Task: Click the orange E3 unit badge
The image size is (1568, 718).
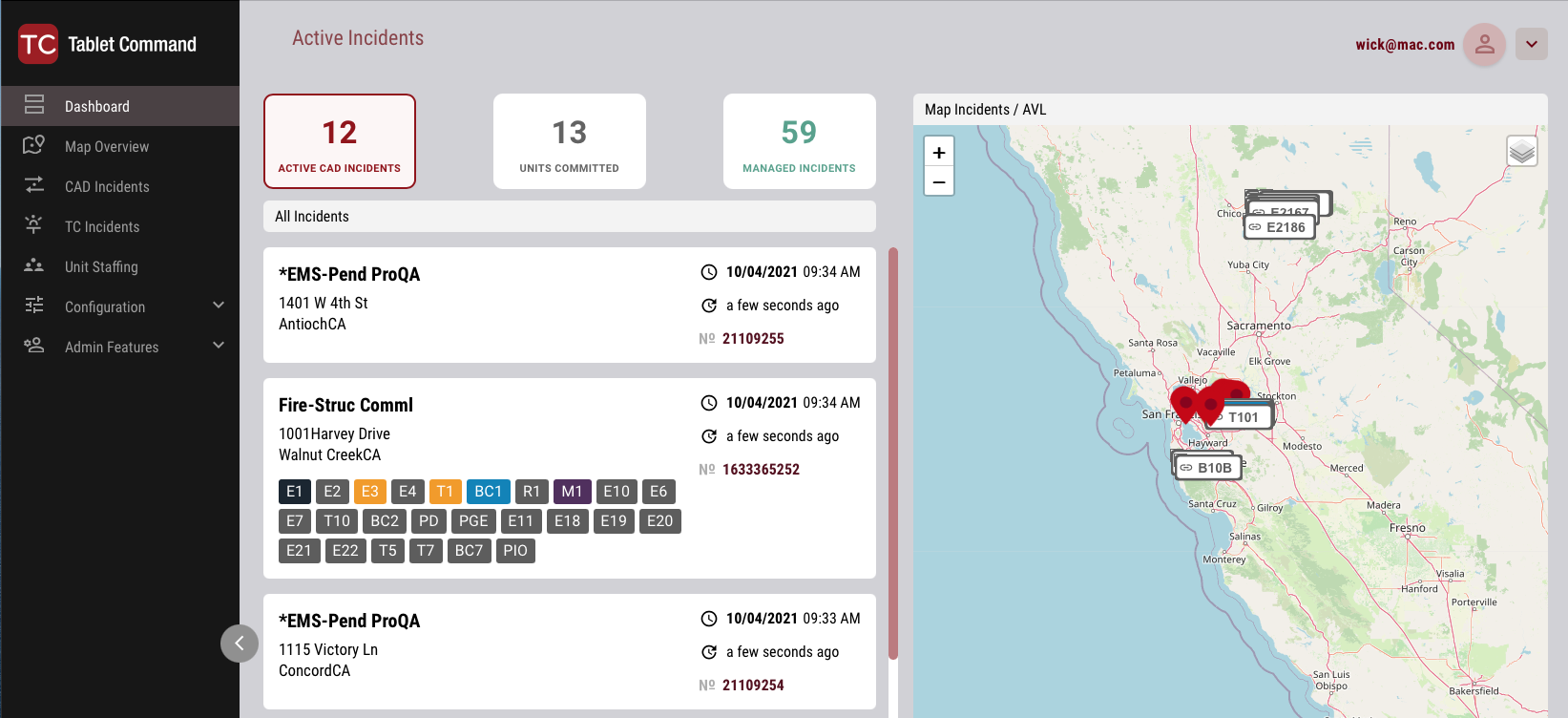Action: point(369,492)
